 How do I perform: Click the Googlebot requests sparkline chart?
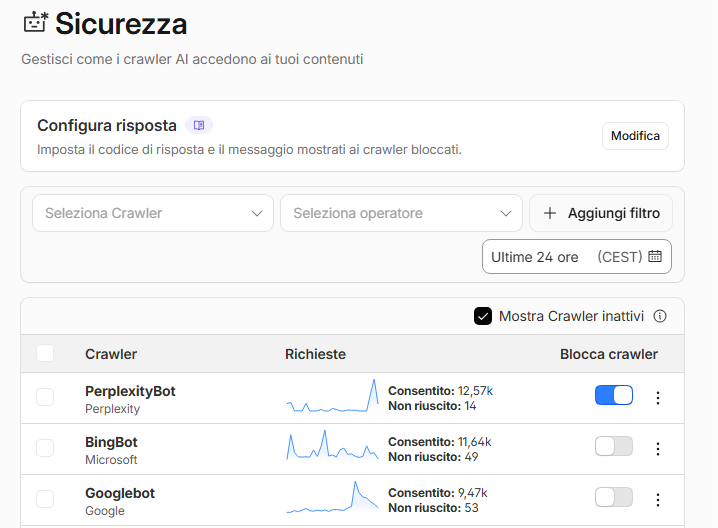(x=332, y=497)
